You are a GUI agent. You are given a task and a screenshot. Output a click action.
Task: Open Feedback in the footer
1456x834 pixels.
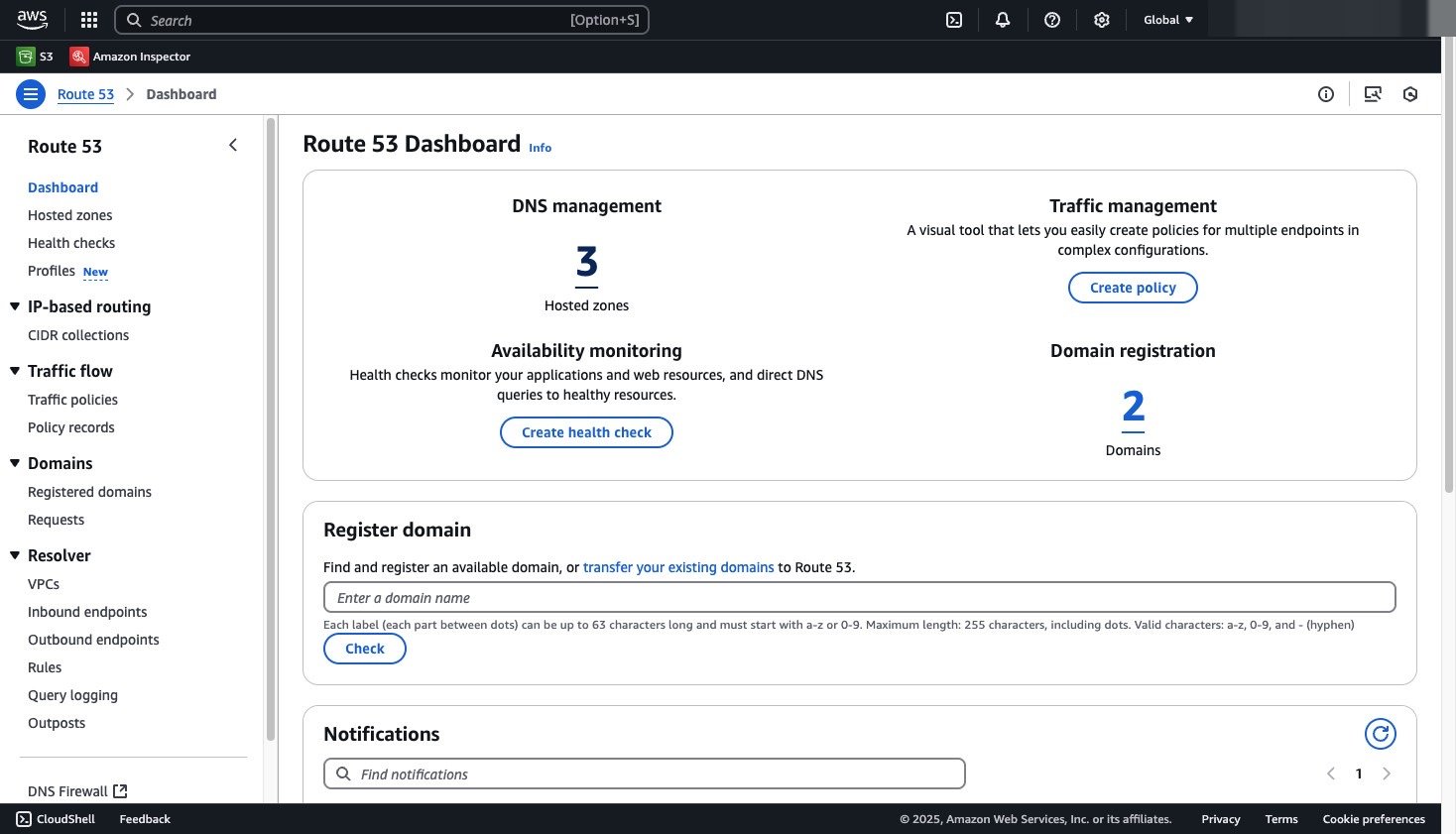tap(145, 819)
